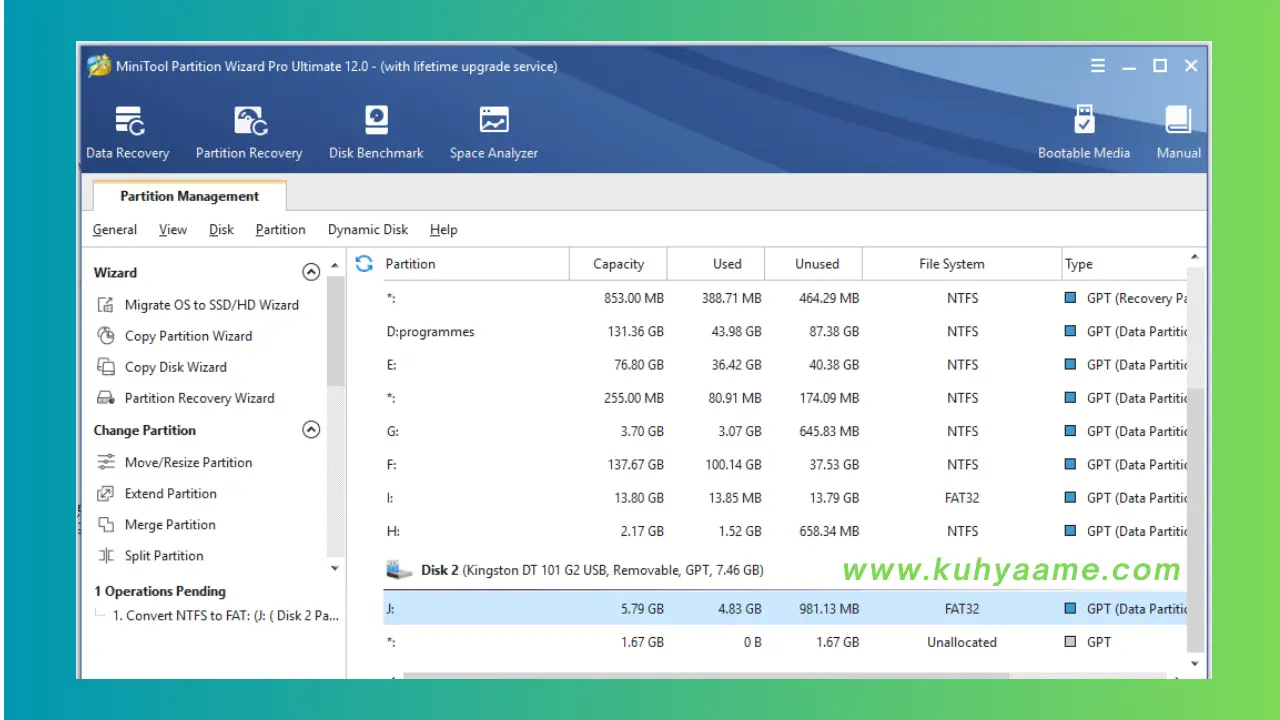Select partition G: in the list

coord(785,431)
